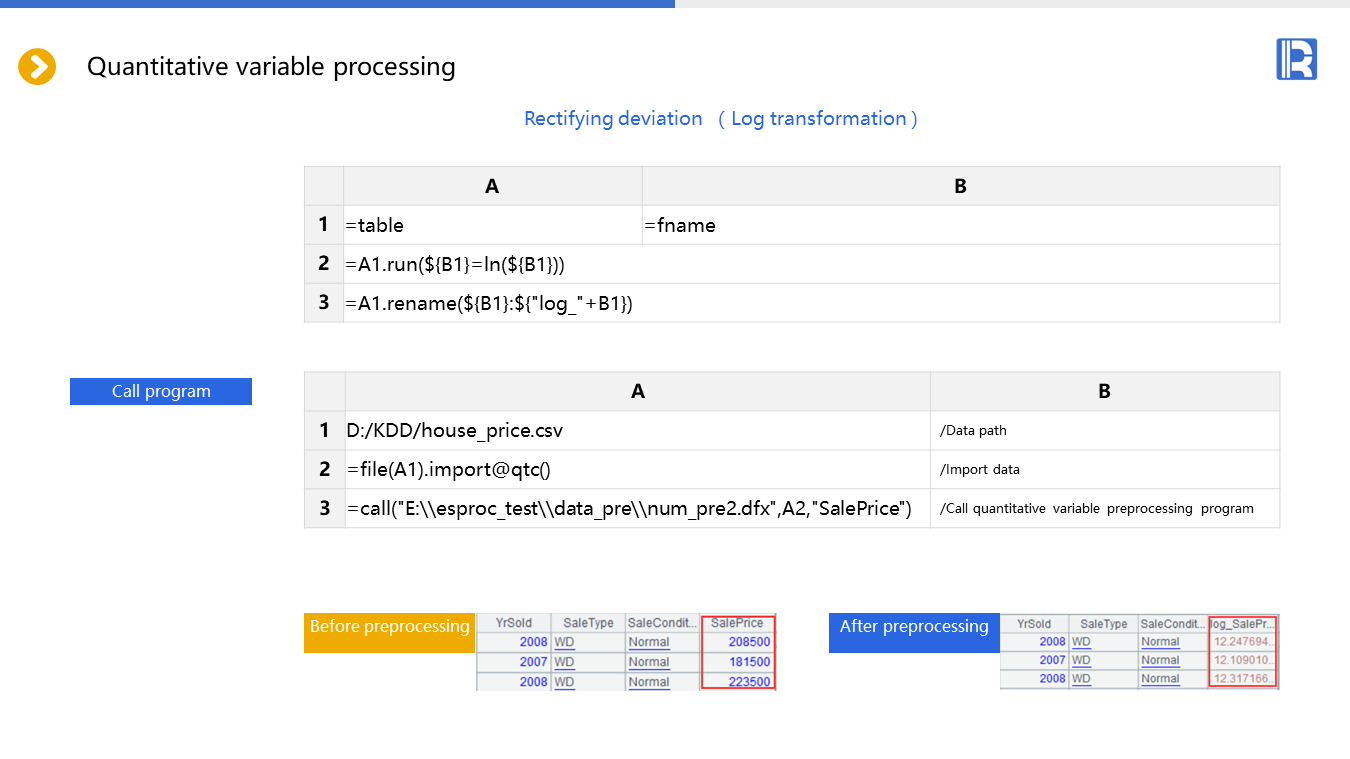Click the log value 12.317166
The width and height of the screenshot is (1350, 759).
pyautogui.click(x=1243, y=679)
